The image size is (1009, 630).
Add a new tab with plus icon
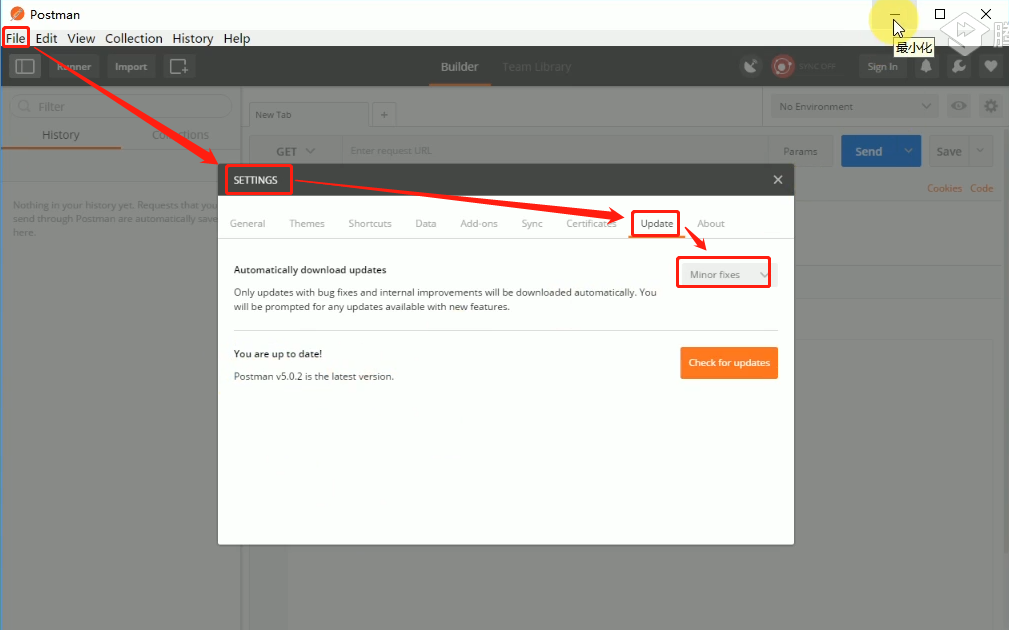(384, 115)
